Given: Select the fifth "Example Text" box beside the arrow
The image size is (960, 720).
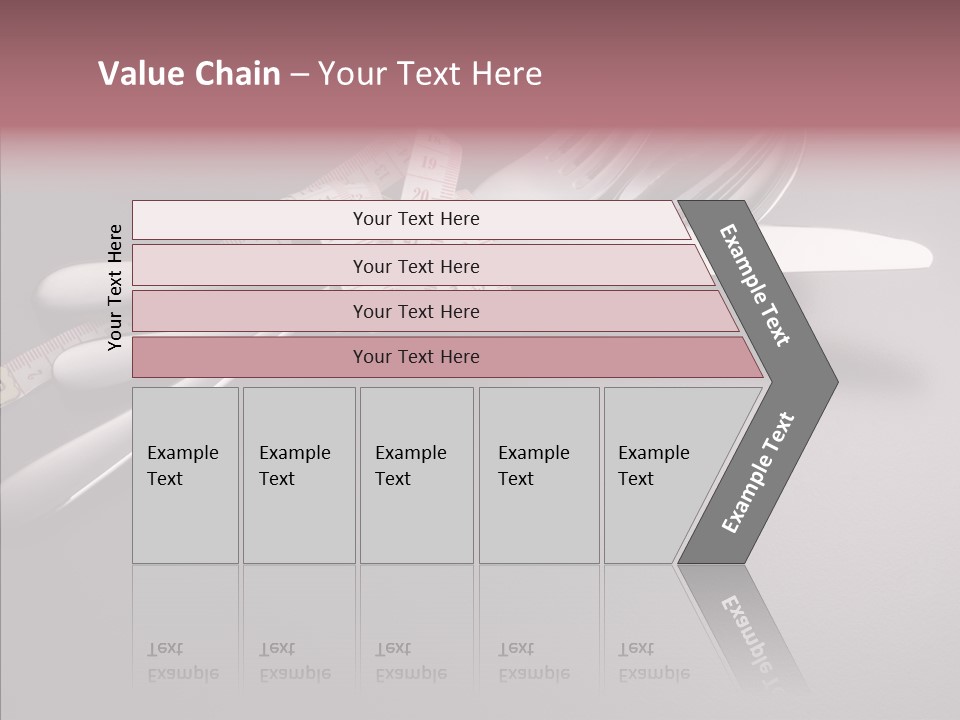Looking at the screenshot, I should (660, 475).
